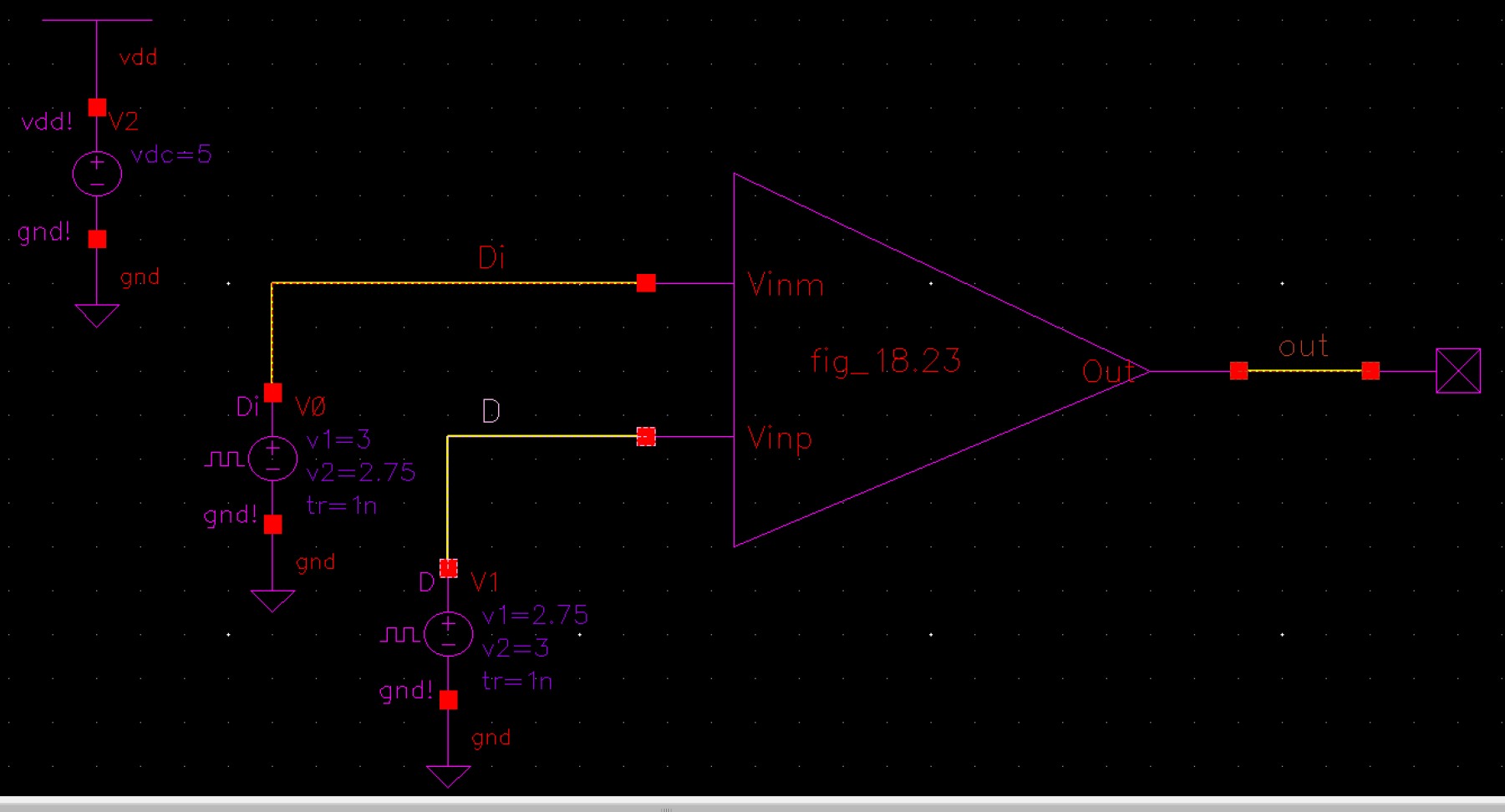Image resolution: width=1505 pixels, height=812 pixels.
Task: Select the red pin on Out terminal
Action: (1240, 370)
